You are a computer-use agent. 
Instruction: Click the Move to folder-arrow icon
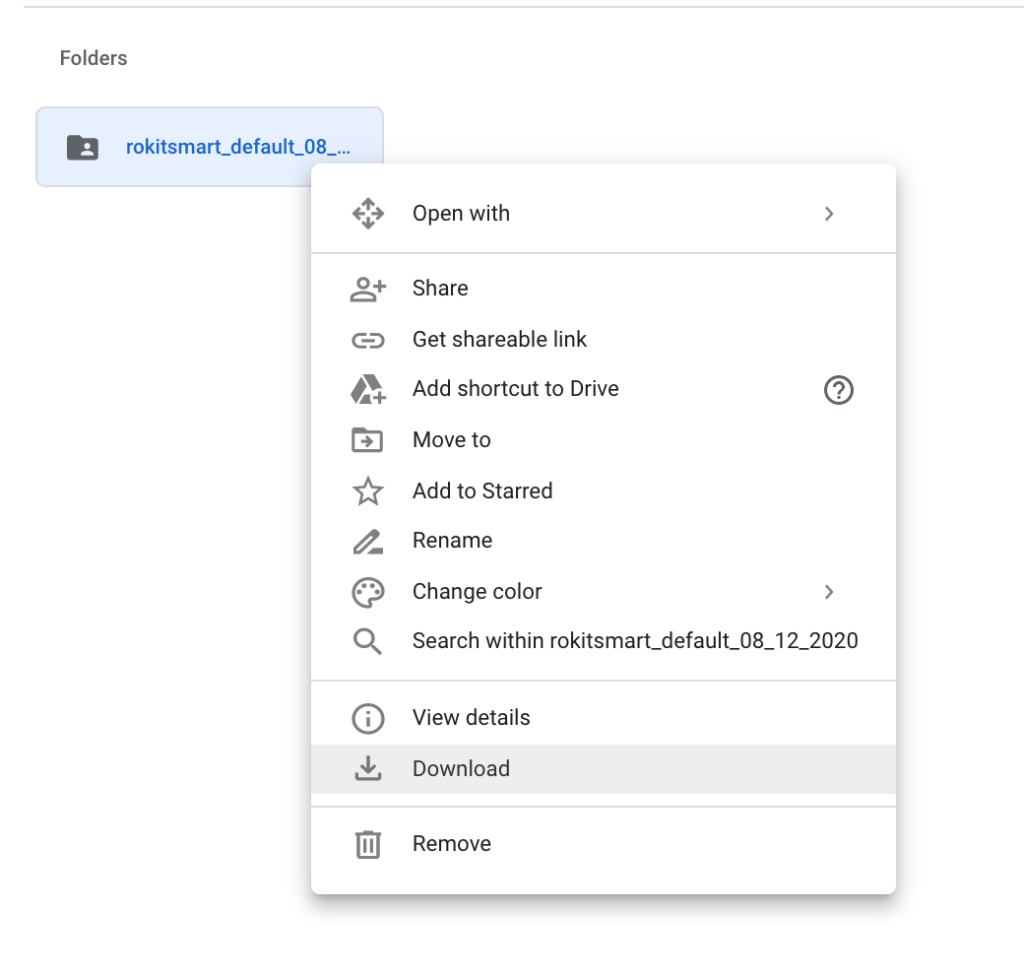click(368, 440)
